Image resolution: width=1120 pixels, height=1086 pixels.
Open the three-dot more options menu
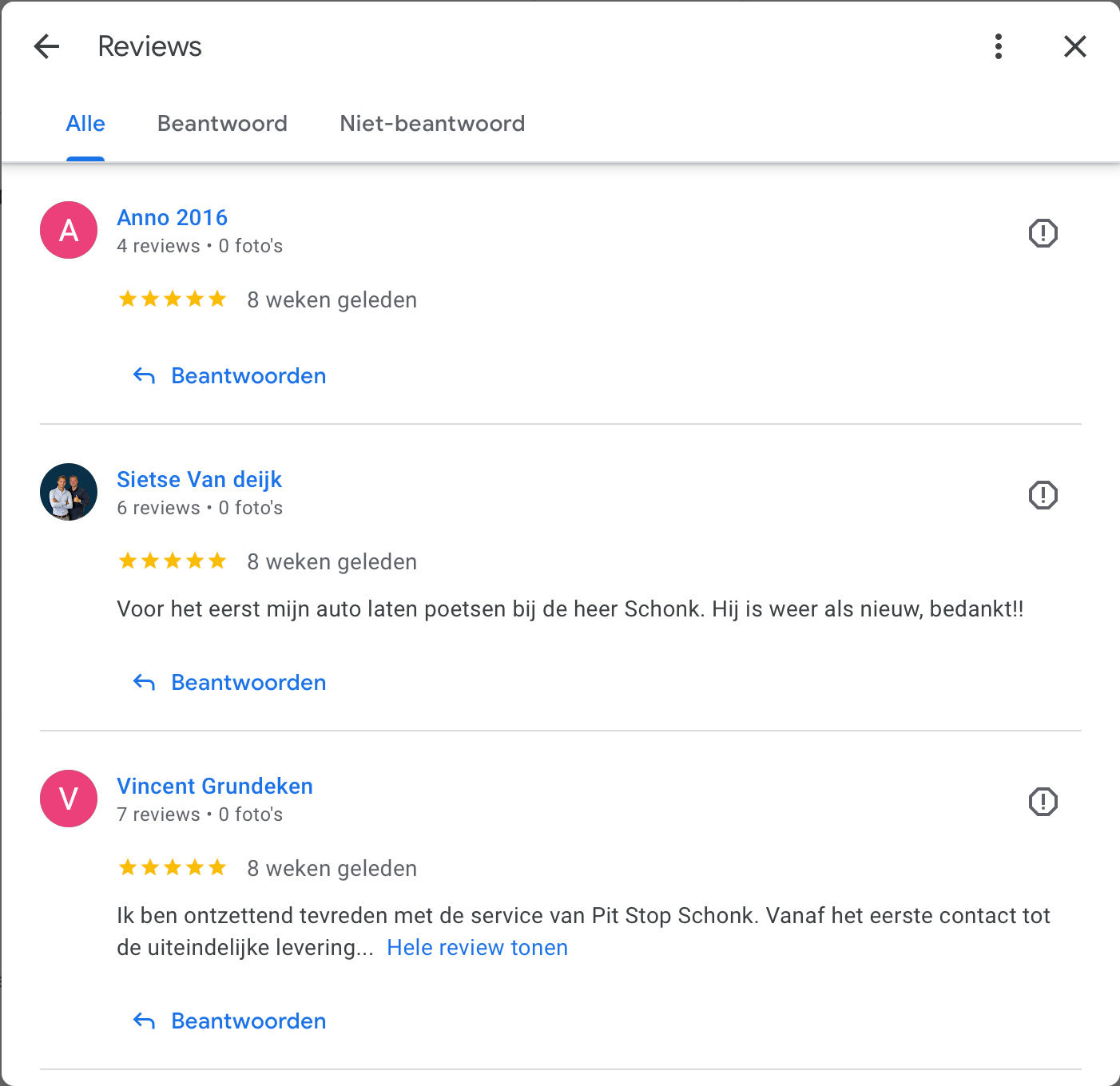(x=999, y=46)
